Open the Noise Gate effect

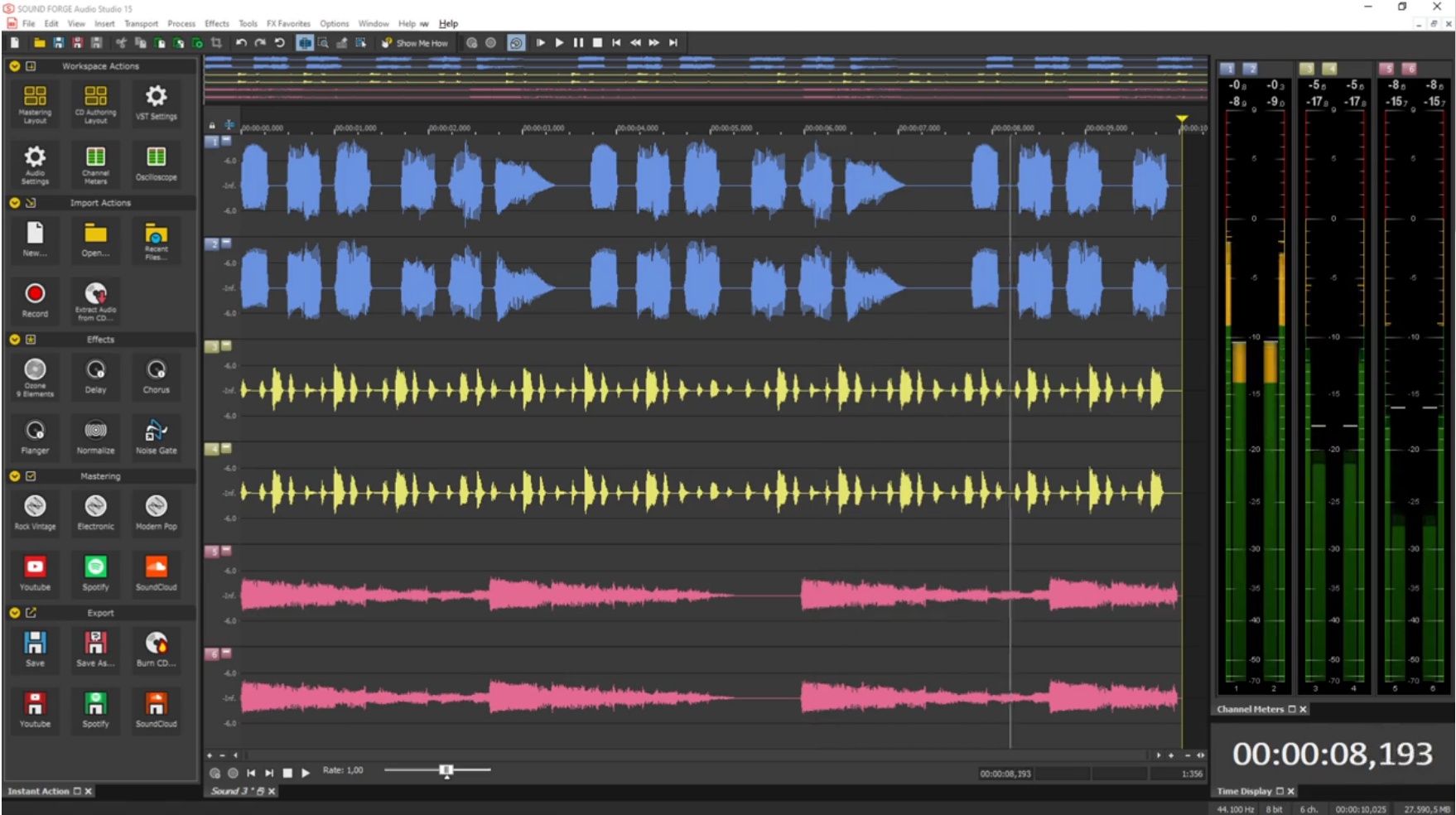pyautogui.click(x=156, y=436)
